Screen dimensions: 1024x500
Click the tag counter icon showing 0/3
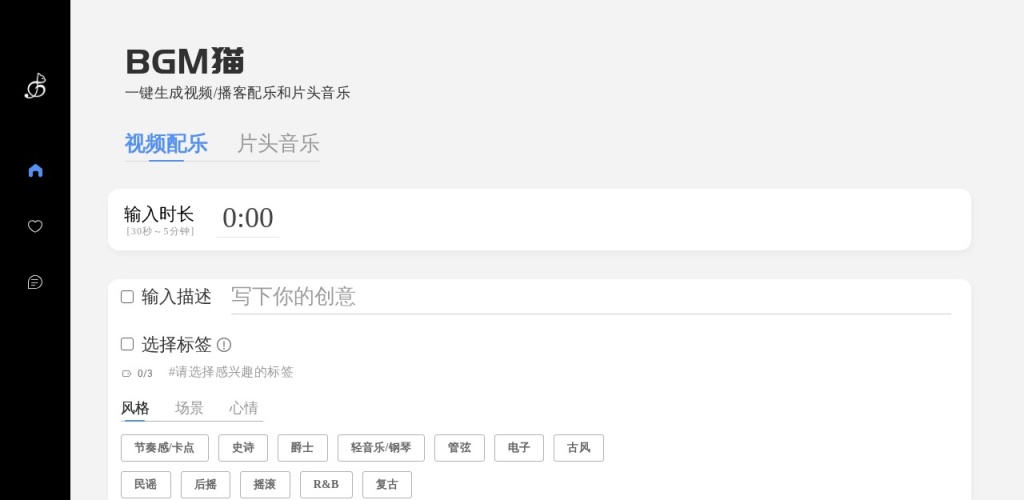click(127, 373)
